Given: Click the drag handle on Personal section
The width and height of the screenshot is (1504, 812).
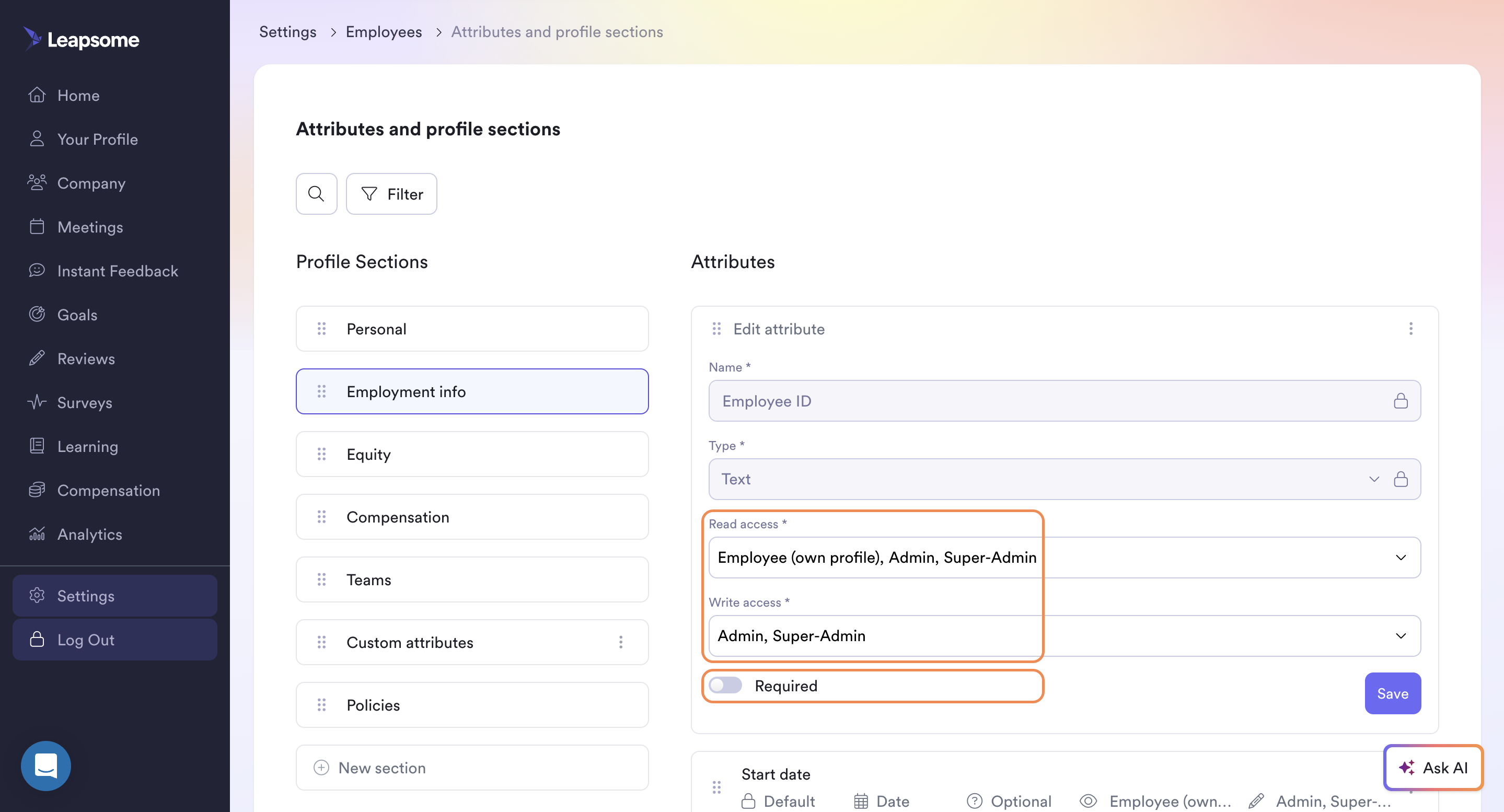Looking at the screenshot, I should point(322,329).
